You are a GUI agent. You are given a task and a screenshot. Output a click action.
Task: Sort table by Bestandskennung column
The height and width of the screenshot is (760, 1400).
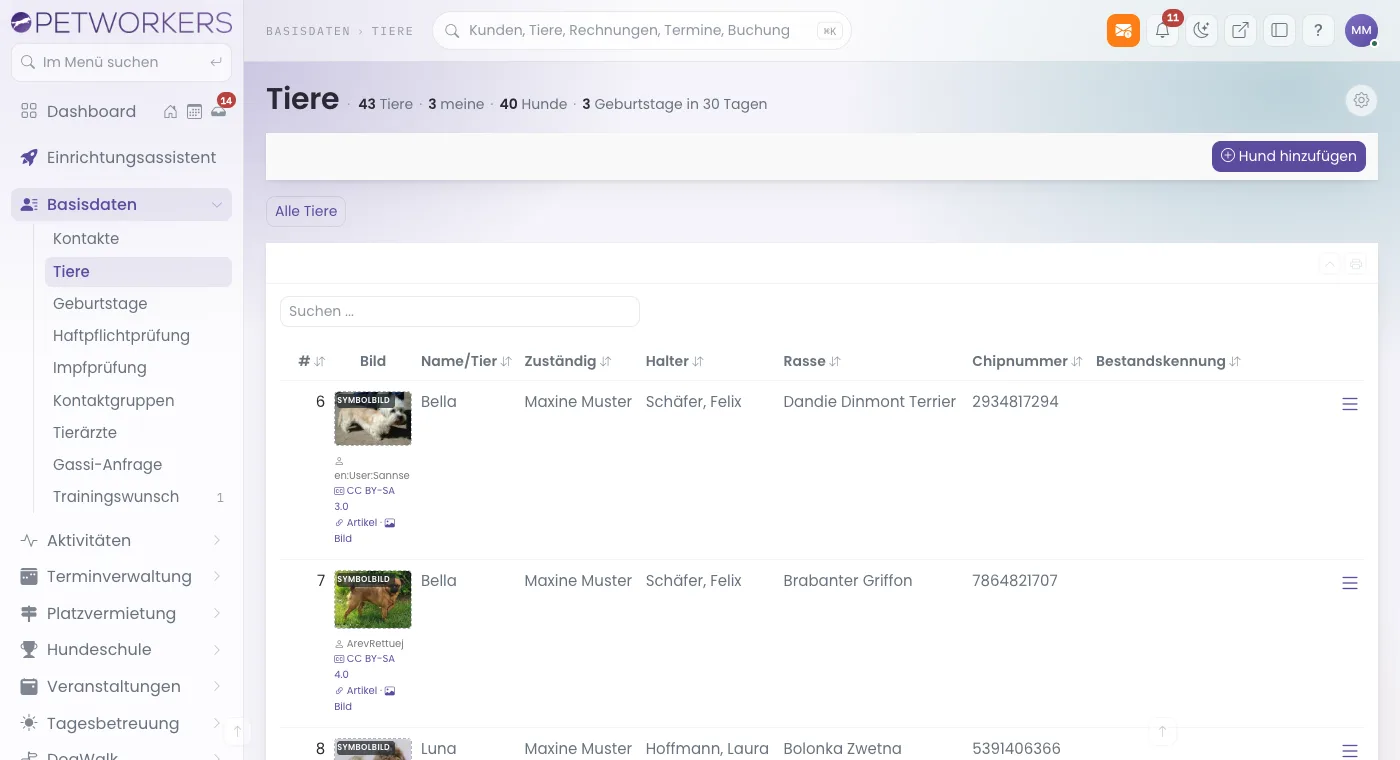[x=1168, y=361]
